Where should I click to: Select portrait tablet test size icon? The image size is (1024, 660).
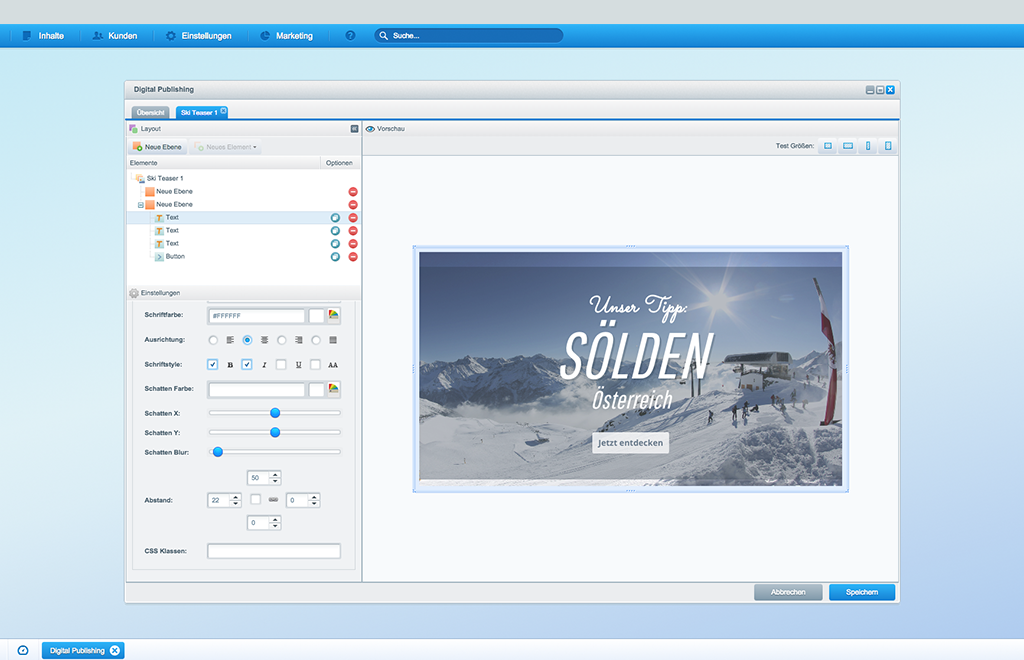[x=888, y=146]
